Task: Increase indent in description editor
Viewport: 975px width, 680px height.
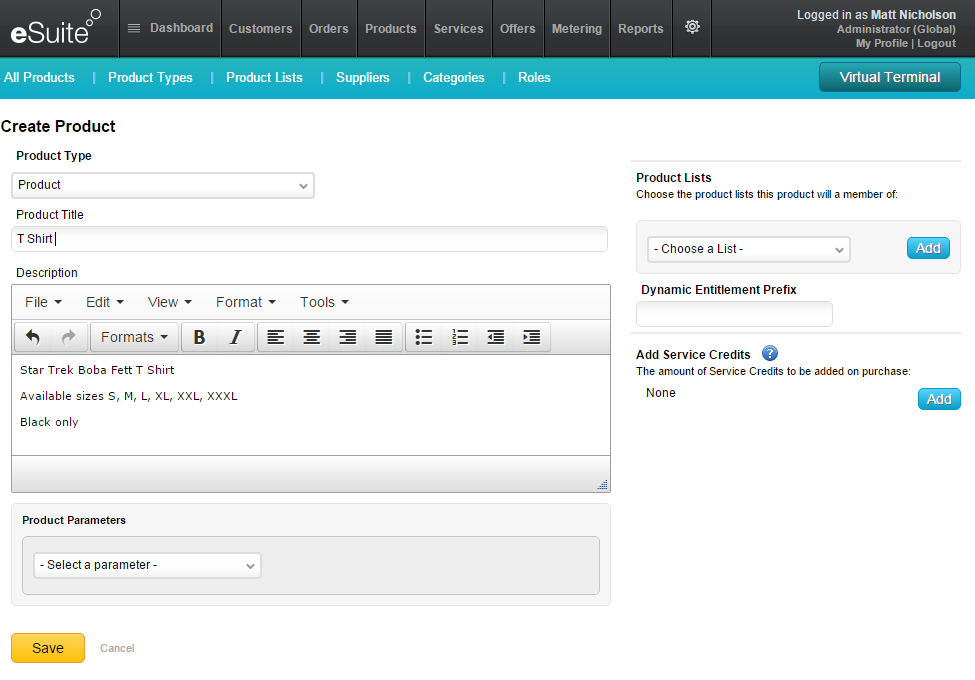Action: click(x=532, y=337)
